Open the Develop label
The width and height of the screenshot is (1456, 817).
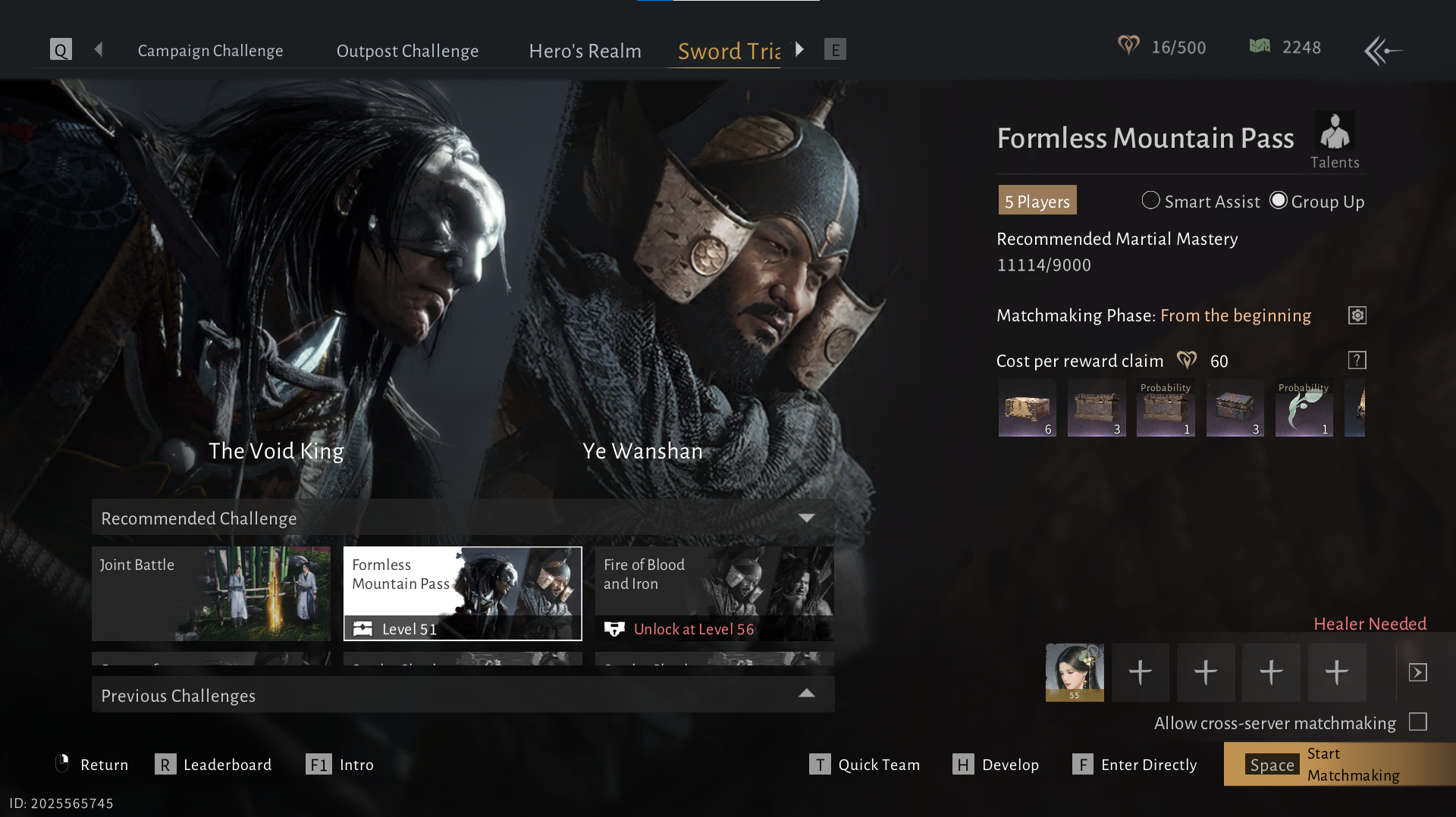click(1010, 765)
